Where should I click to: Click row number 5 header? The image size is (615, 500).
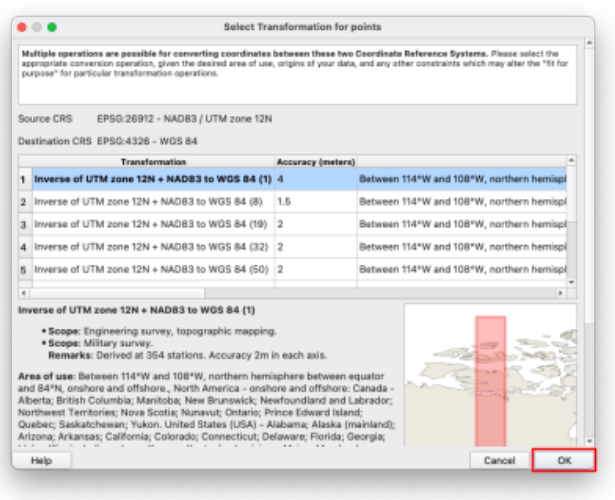coord(25,269)
